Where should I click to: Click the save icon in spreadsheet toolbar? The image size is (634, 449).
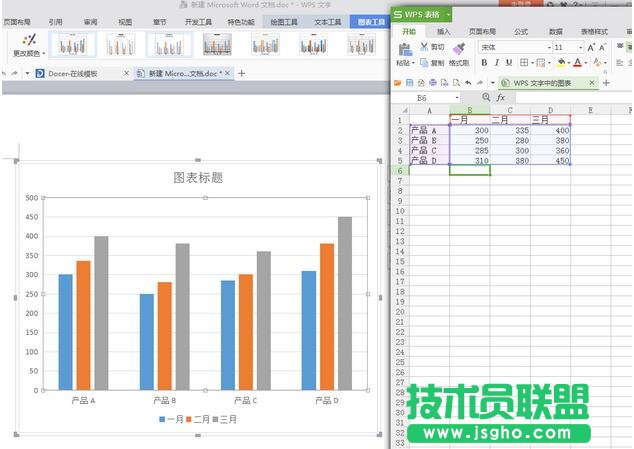click(410, 83)
